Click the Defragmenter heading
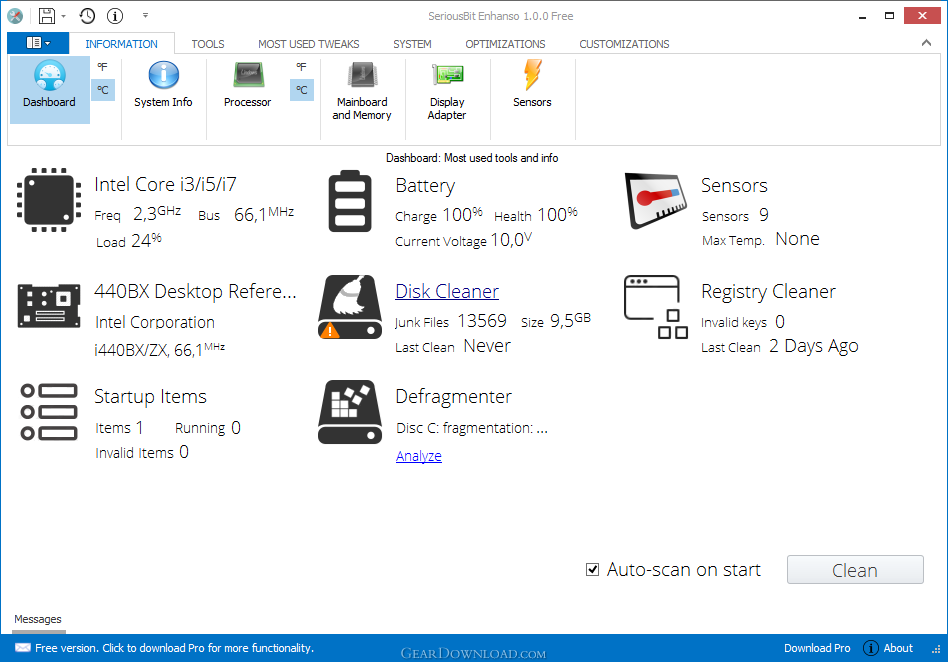The height and width of the screenshot is (662, 948). [453, 397]
